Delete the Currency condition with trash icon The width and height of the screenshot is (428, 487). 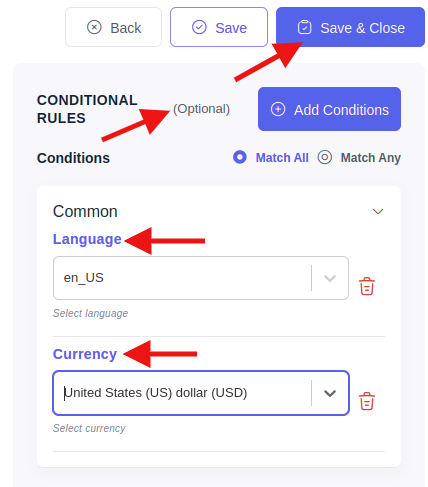coord(367,401)
